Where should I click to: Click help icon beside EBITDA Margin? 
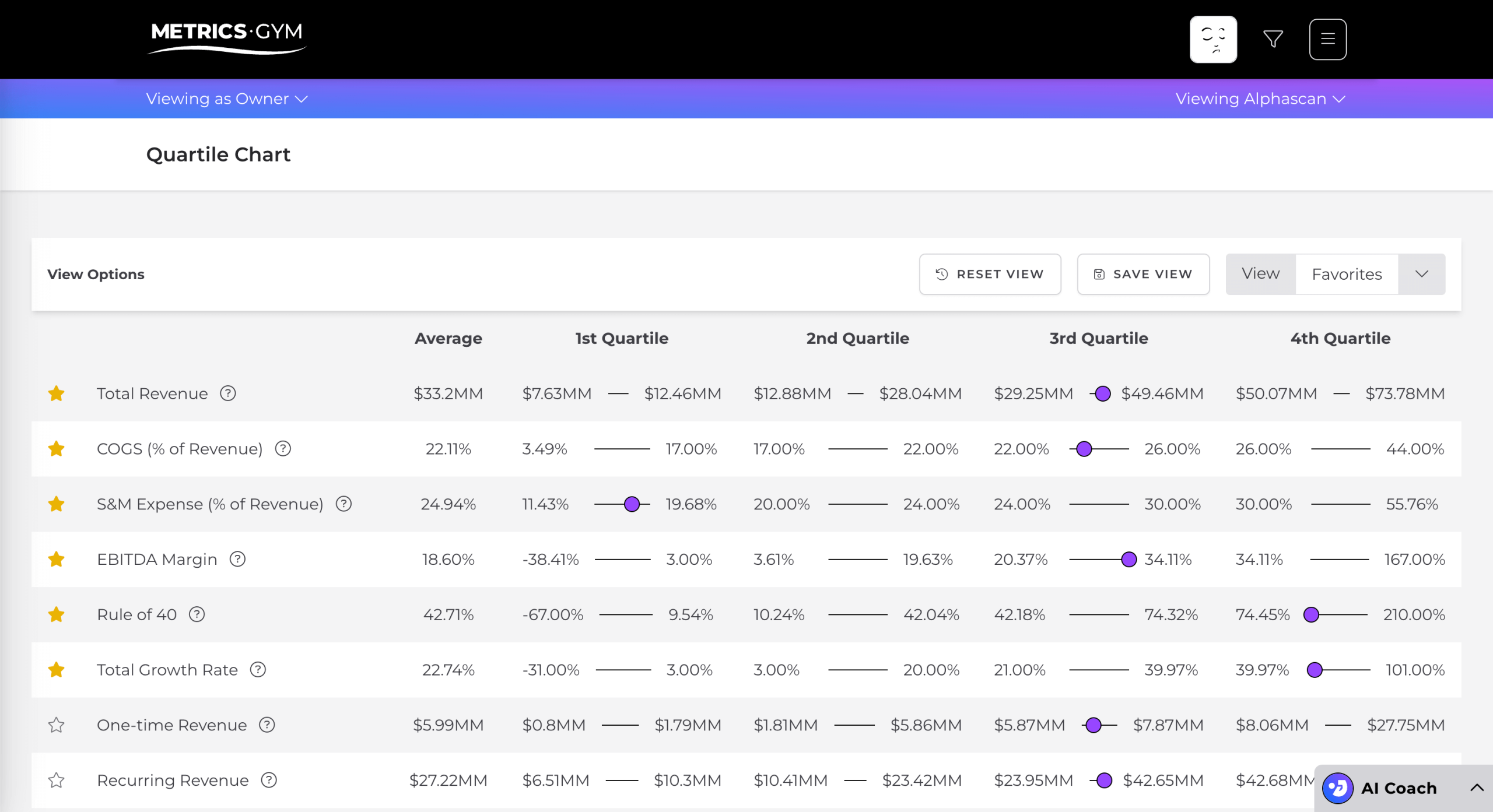click(x=237, y=559)
